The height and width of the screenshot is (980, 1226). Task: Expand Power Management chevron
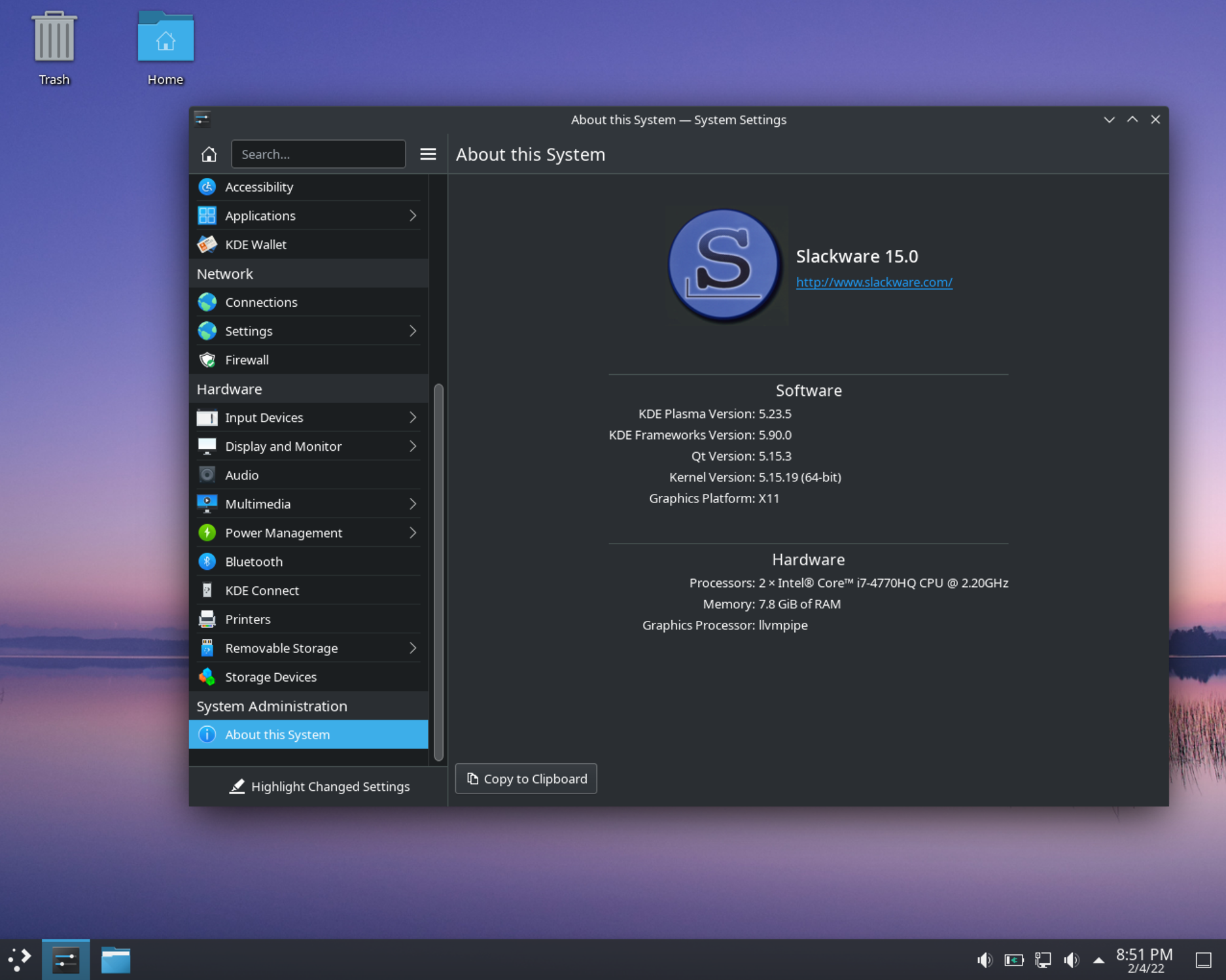pos(413,533)
